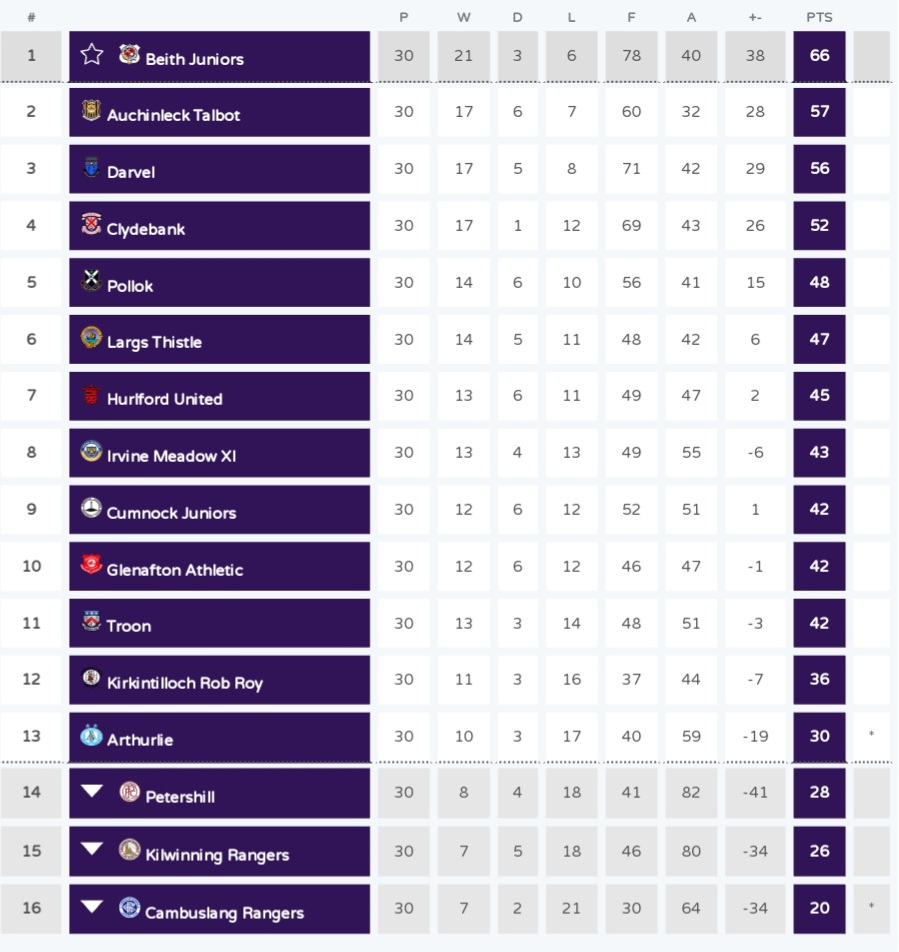Click the Clydebank club badge
Image resolution: width=899 pixels, height=952 pixels.
point(91,225)
